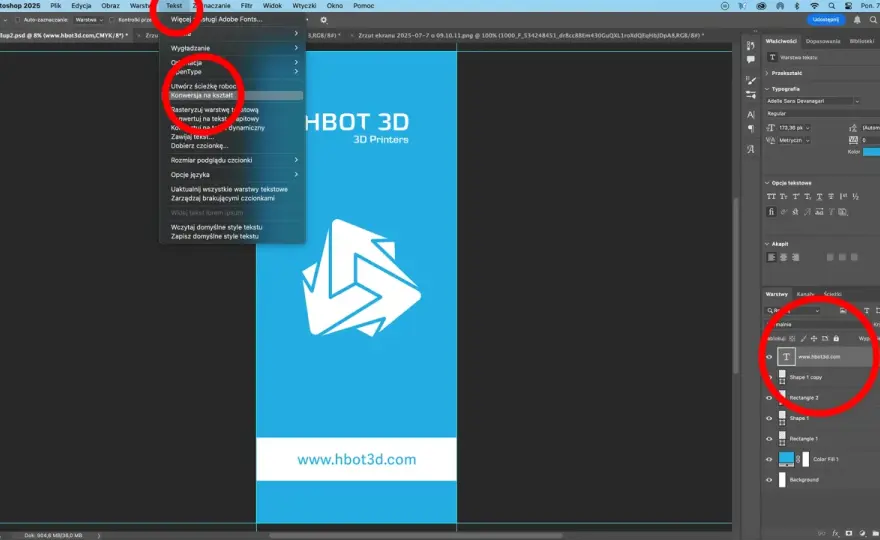Center paragraph text alignment
Viewport: 880px width, 540px height.
coord(783,257)
